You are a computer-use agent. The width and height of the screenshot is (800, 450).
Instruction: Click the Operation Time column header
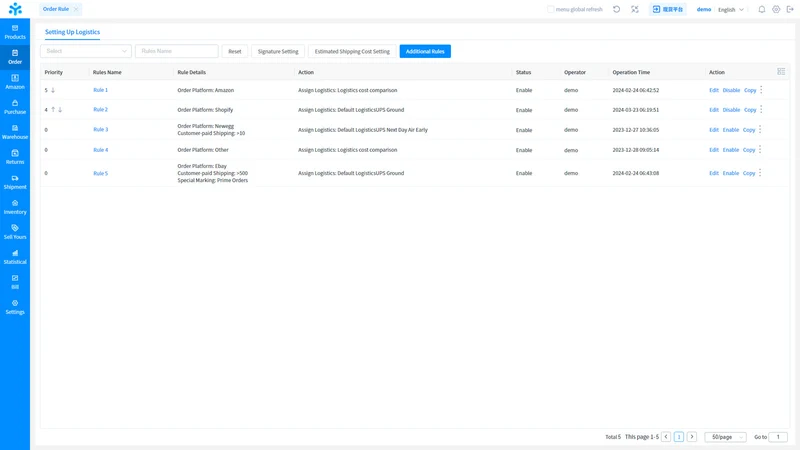pyautogui.click(x=631, y=72)
